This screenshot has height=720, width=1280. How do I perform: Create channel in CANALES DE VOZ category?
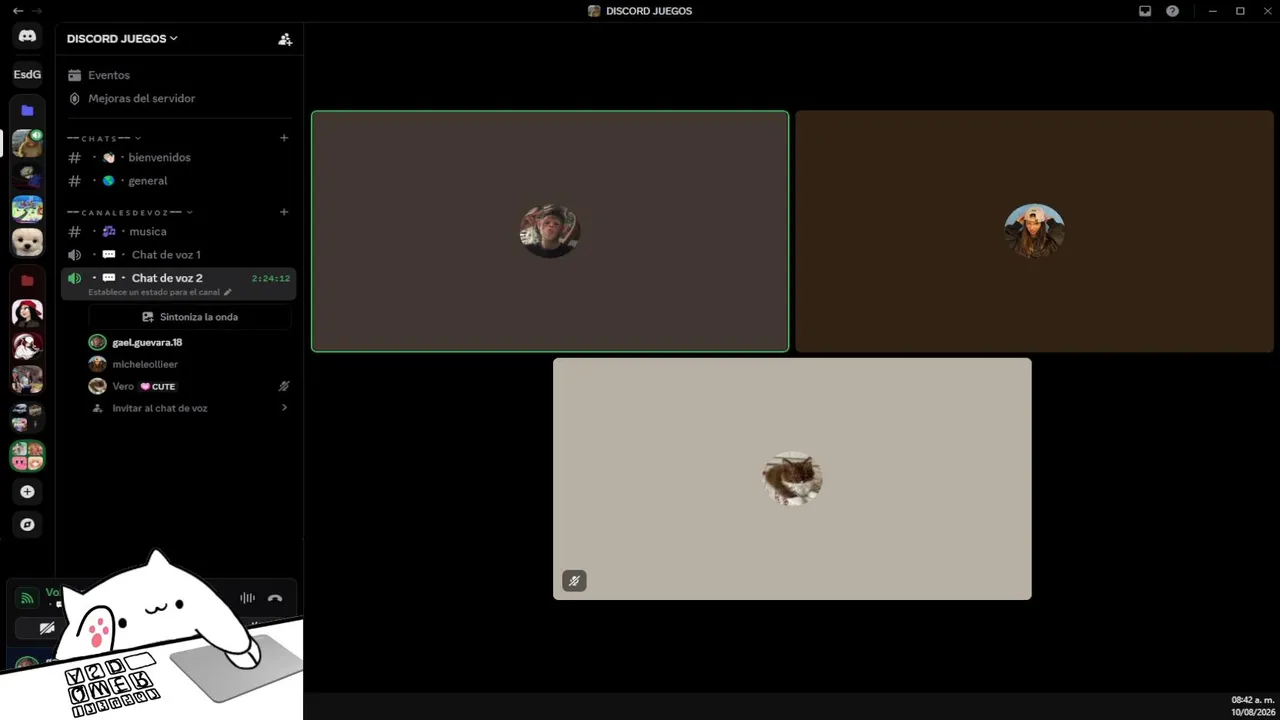click(x=284, y=212)
